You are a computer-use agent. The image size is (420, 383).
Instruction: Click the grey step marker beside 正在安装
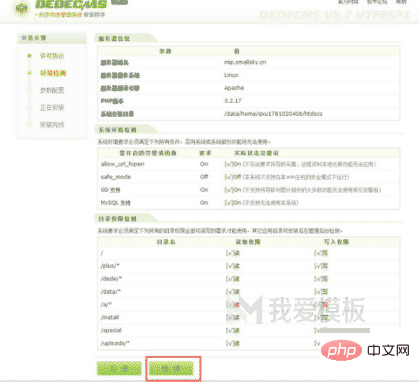pos(30,107)
